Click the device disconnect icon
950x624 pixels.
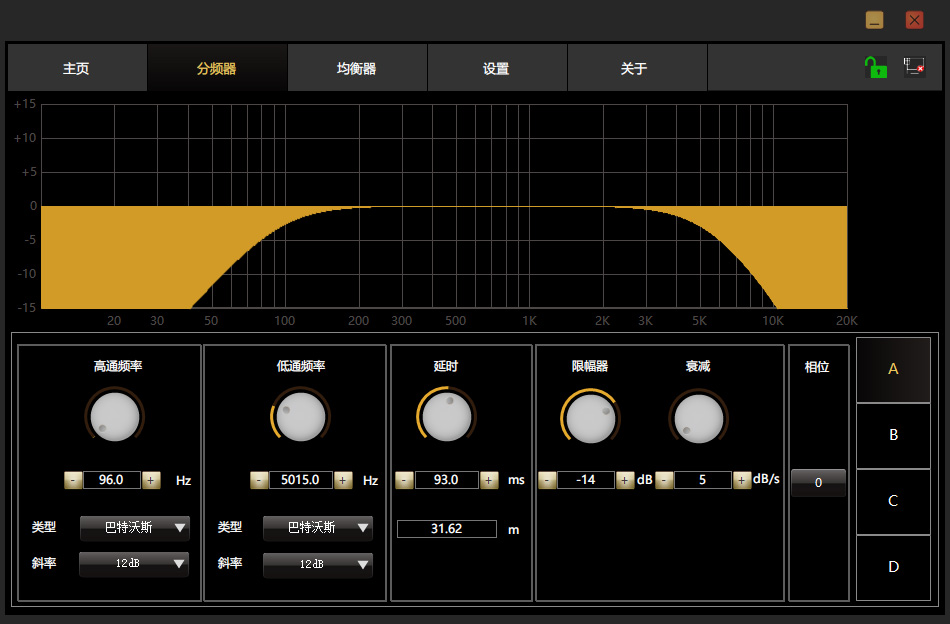pos(914,68)
